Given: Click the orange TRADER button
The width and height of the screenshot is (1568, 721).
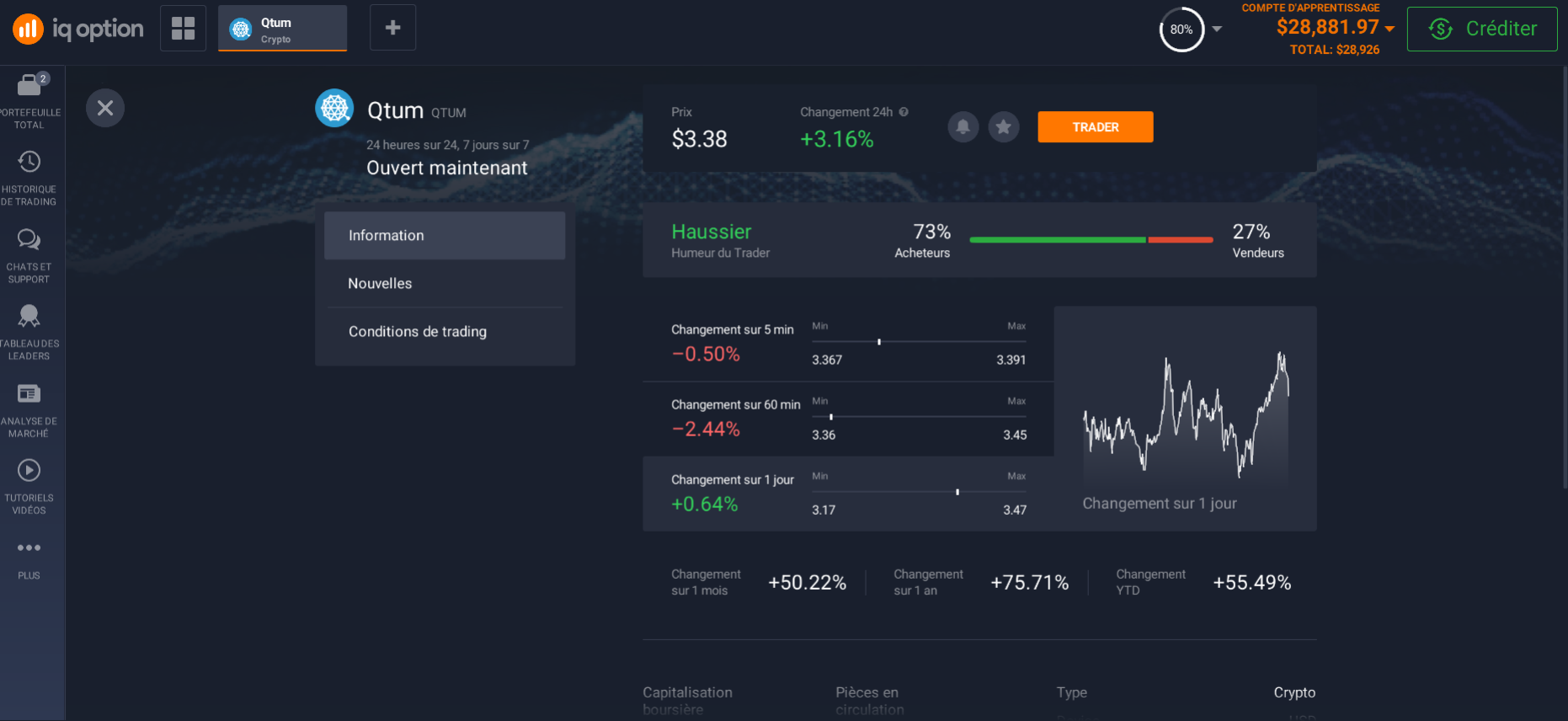Looking at the screenshot, I should (x=1096, y=127).
